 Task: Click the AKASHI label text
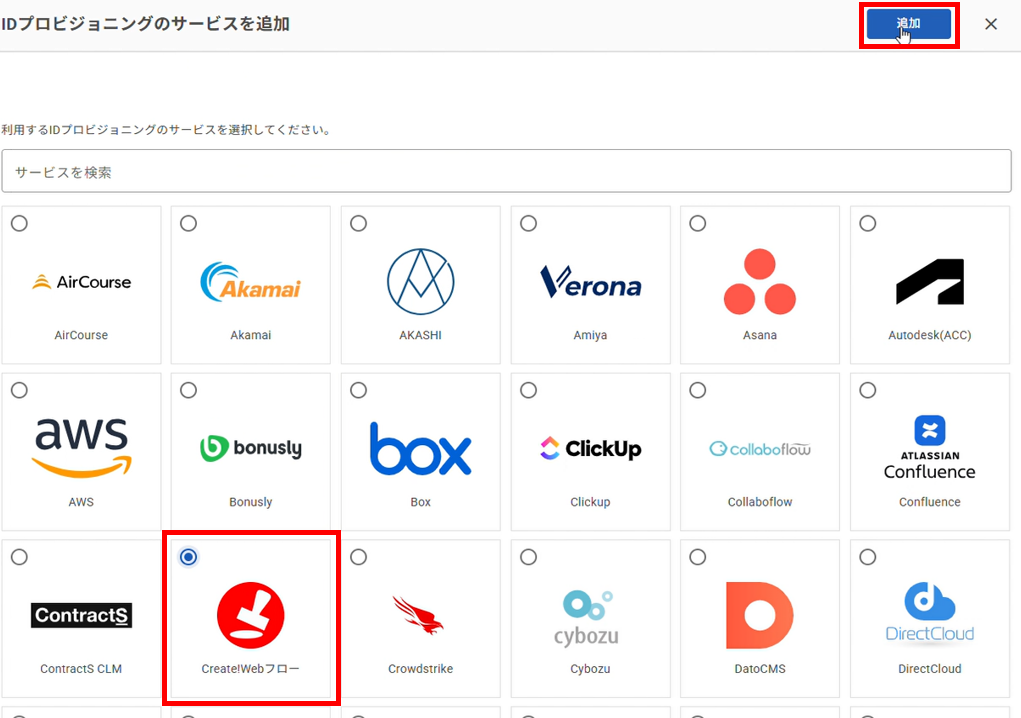(x=421, y=335)
